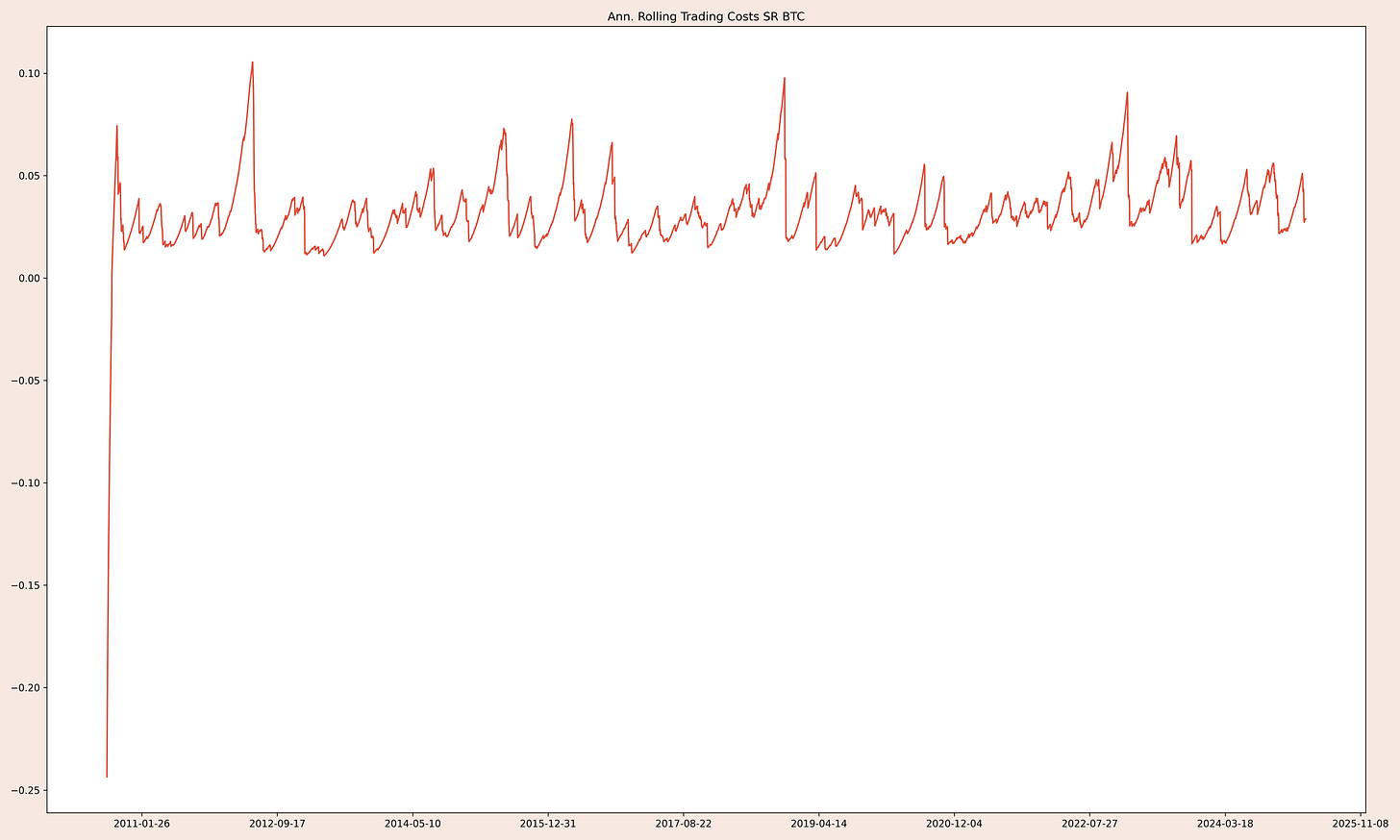Screen dimensions: 1400x840
Task: Click the chart title 'Ann. Rolling Trading Costs SR BTC'
Action: (706, 15)
